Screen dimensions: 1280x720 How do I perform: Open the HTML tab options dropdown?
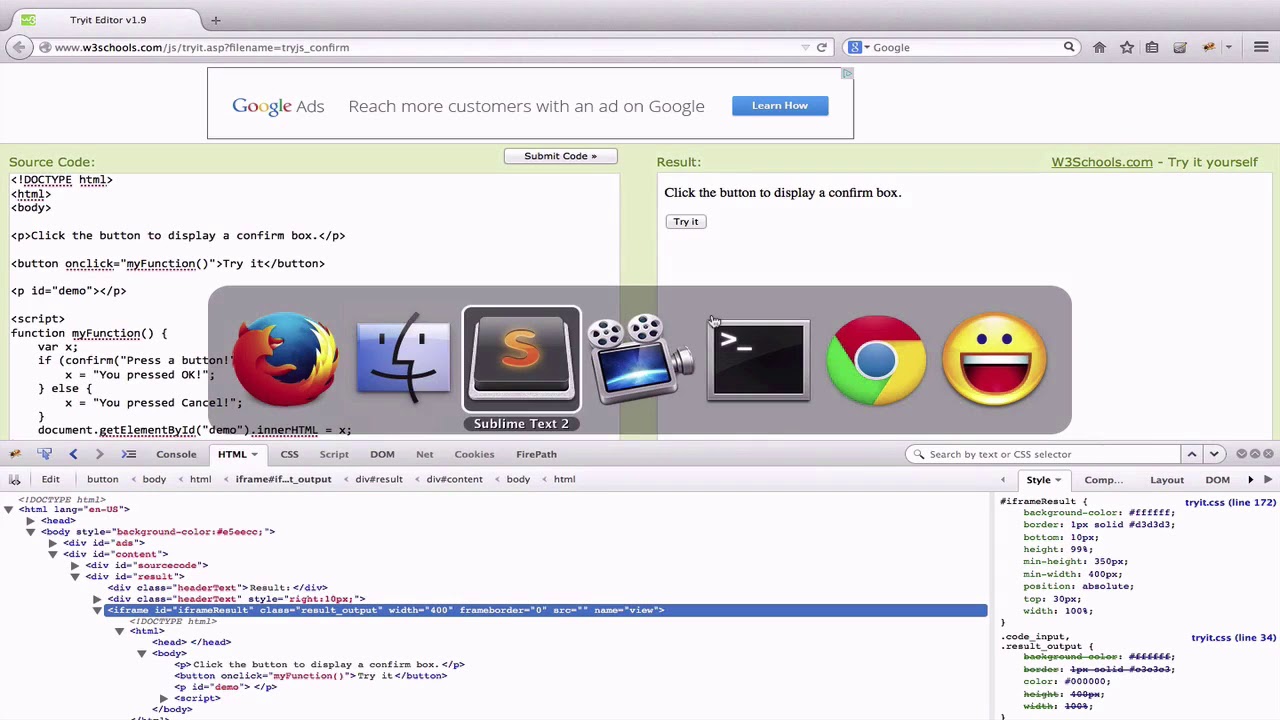coord(255,455)
